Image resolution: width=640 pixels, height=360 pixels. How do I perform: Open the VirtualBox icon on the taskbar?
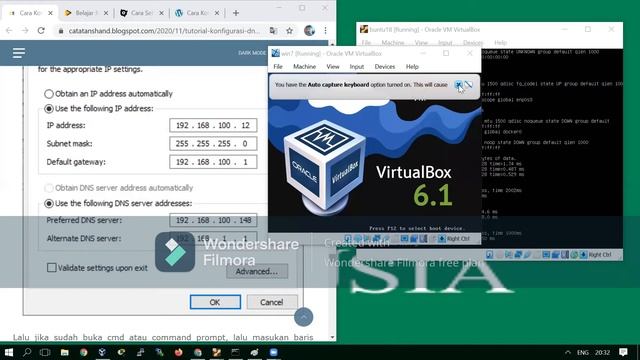click(102, 352)
